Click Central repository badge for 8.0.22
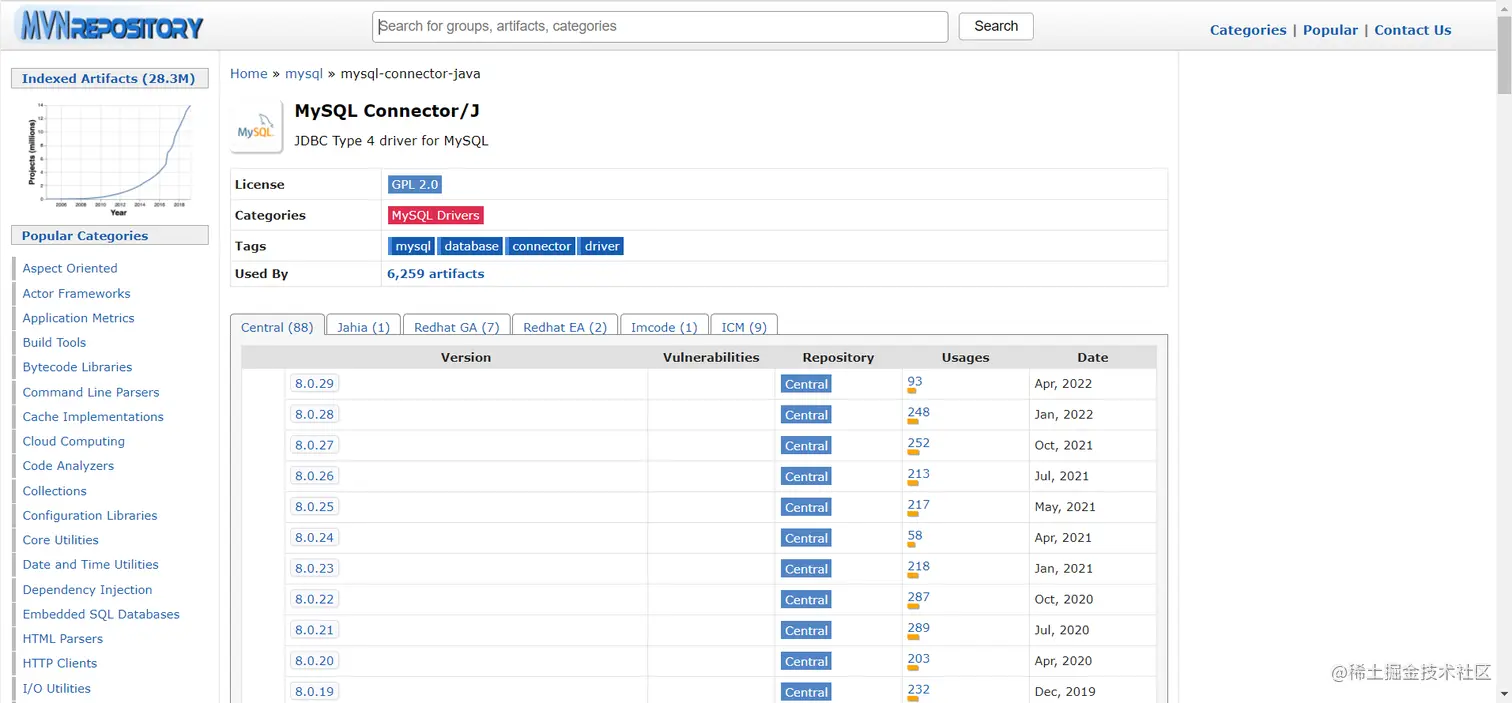This screenshot has width=1512, height=703. [x=806, y=600]
